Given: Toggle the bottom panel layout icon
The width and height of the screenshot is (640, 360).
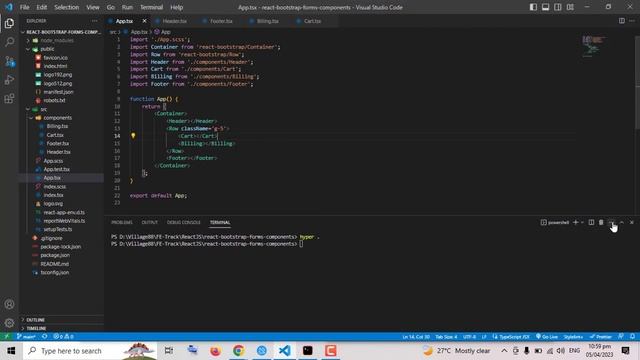Looking at the screenshot, I should click(x=545, y=7).
